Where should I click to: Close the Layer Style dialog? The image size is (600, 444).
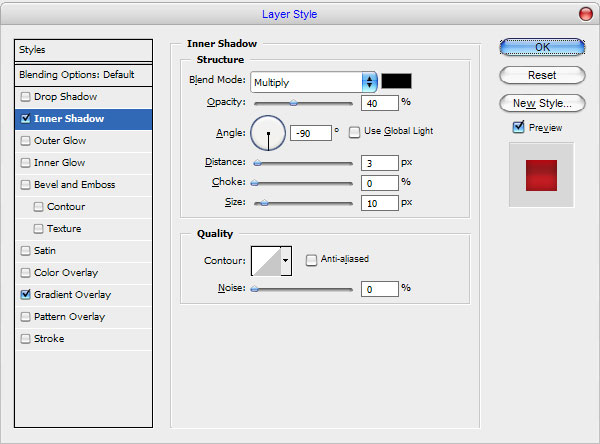click(585, 15)
